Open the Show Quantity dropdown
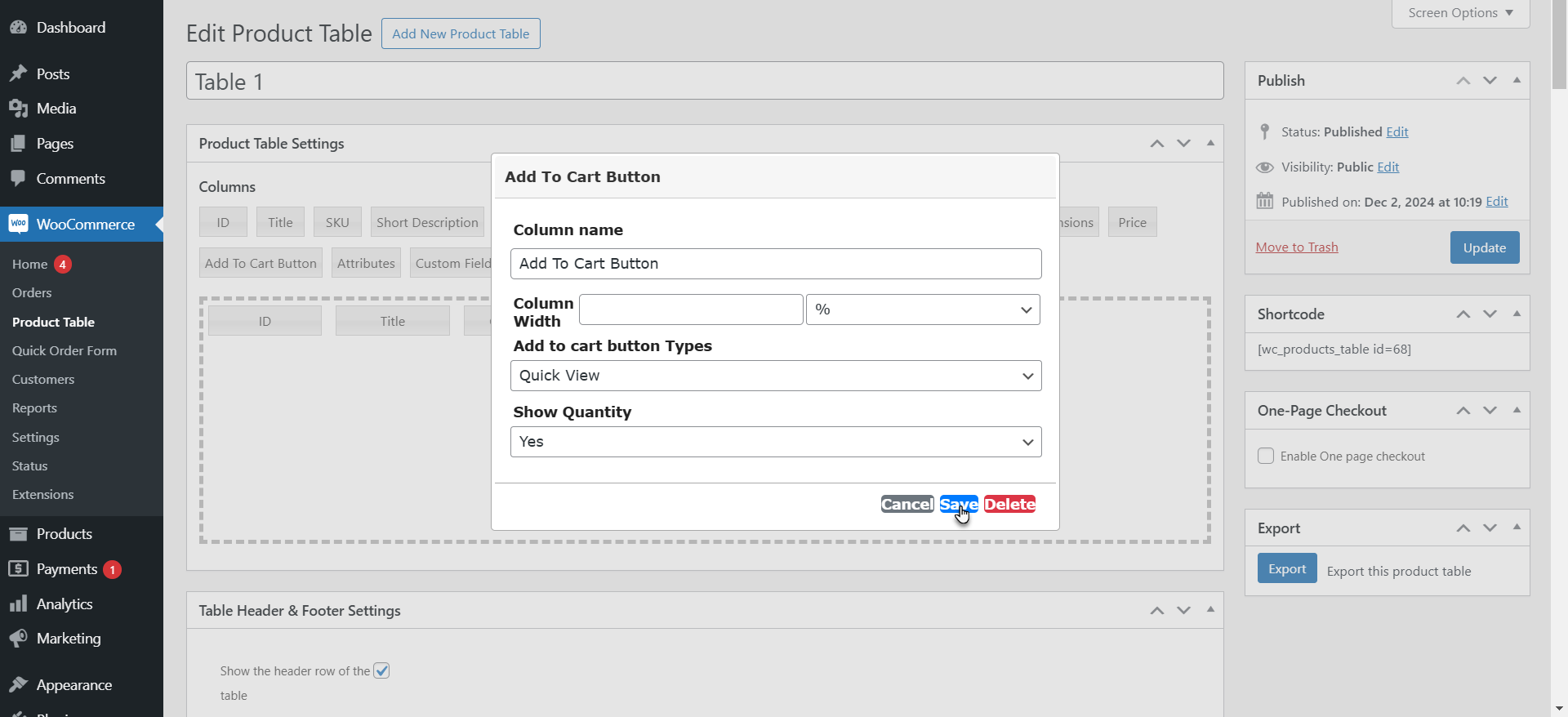The height and width of the screenshot is (717, 1568). 776,442
